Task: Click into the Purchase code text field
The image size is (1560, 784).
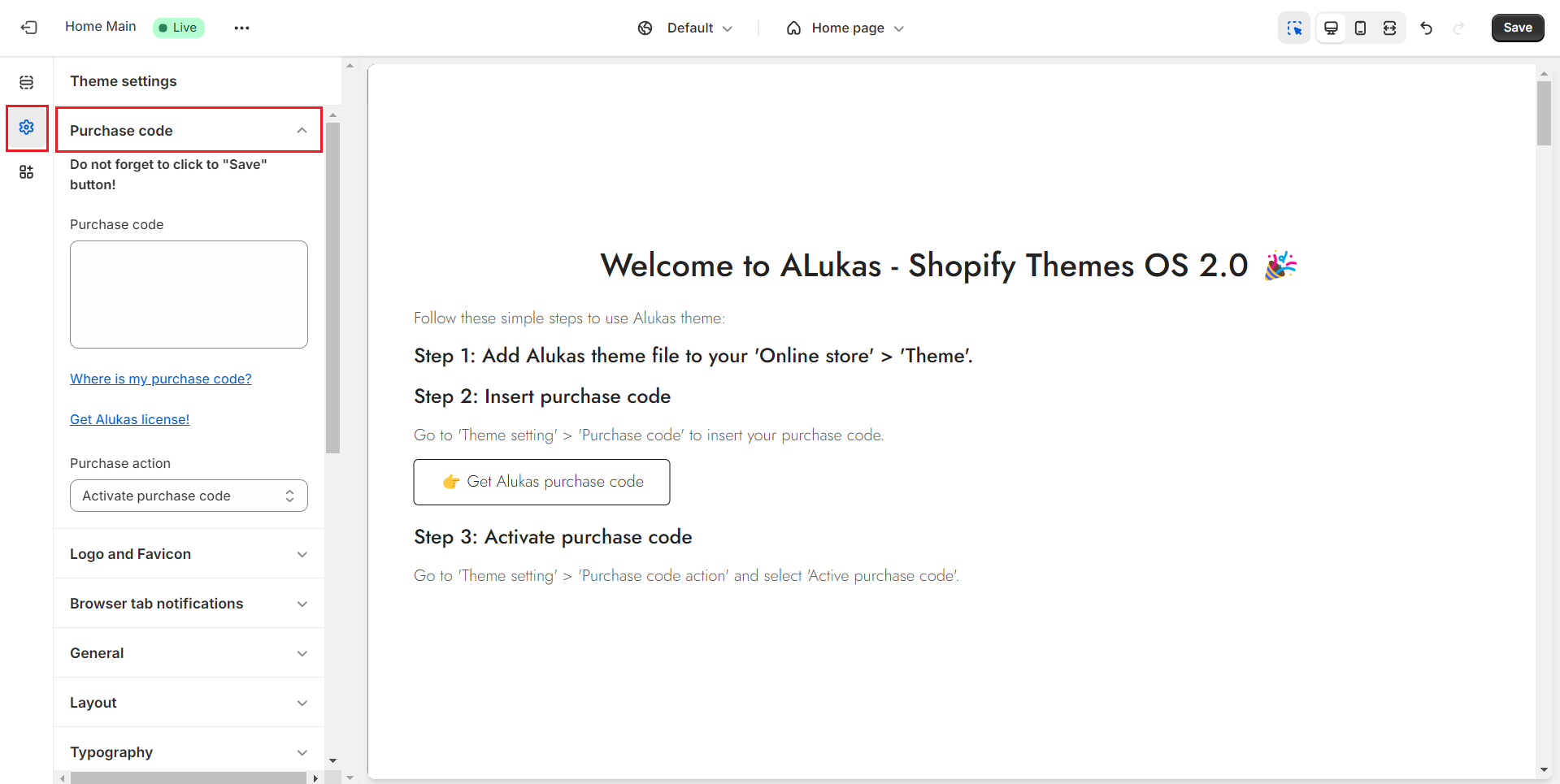Action: (189, 294)
